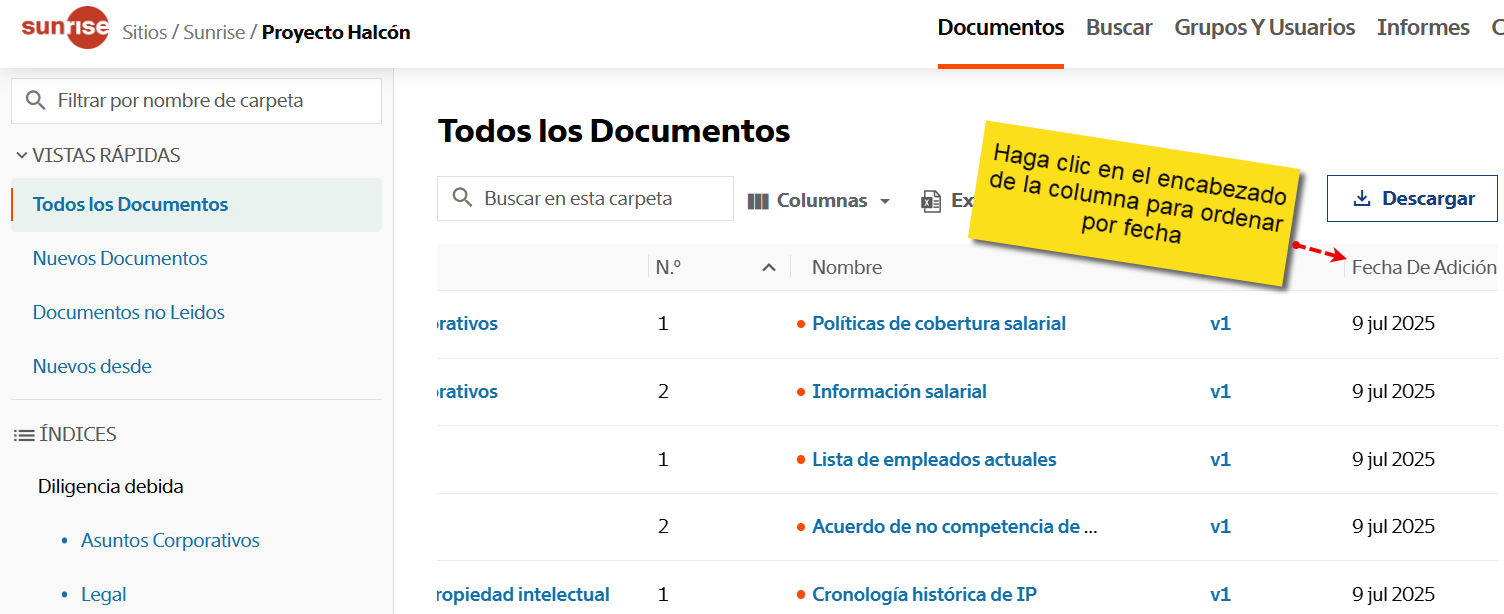Screen dimensions: 1504x614
Task: Open Cronología histórica de IP document
Action: point(924,595)
